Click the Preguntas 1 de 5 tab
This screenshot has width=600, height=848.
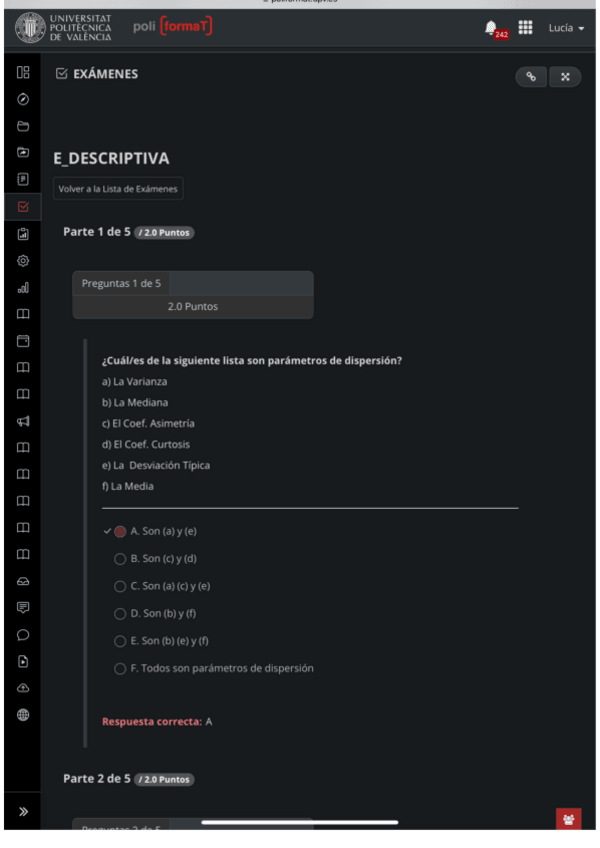coord(121,283)
